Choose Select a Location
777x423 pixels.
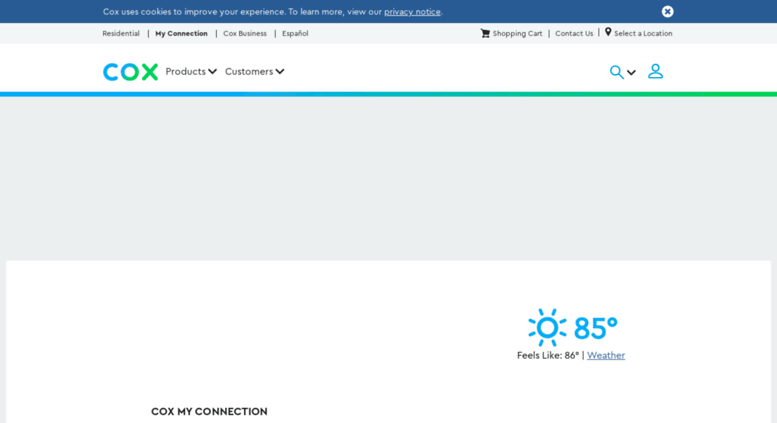(x=643, y=34)
